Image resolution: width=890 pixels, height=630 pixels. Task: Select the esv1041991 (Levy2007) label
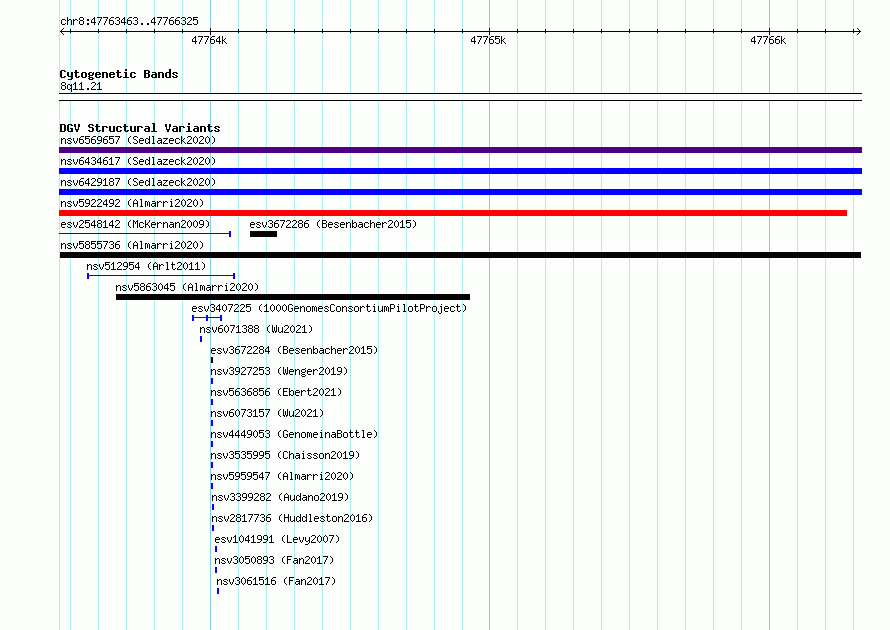[277, 539]
